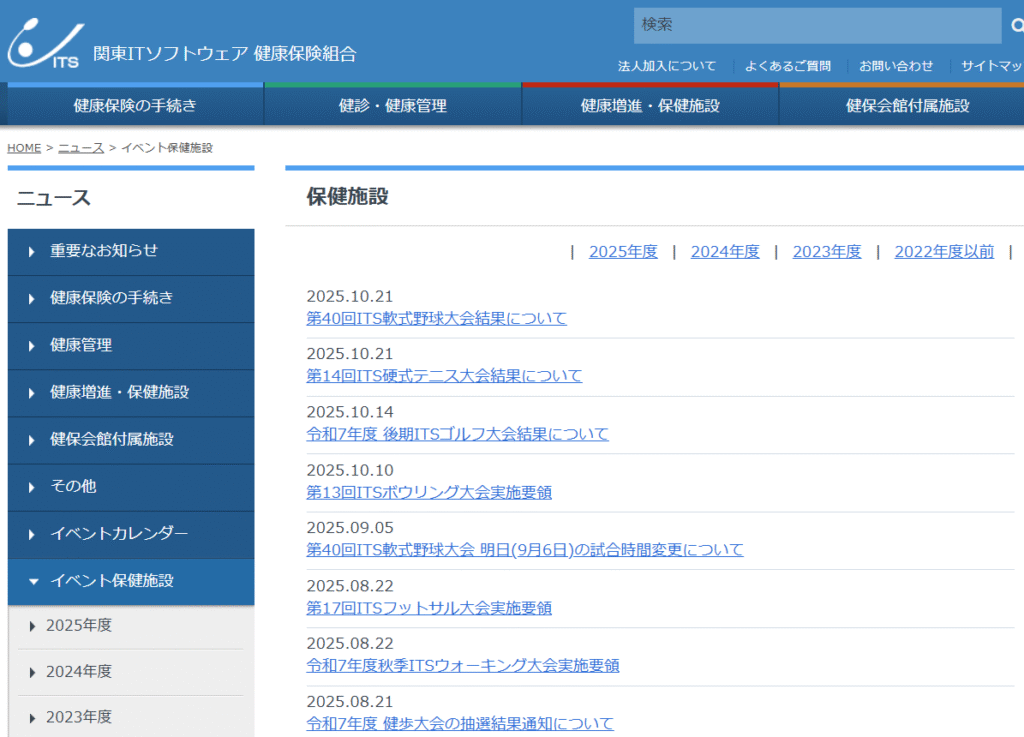This screenshot has height=737, width=1024.
Task: Open 2024年度 in sidebar submenu
Action: point(78,672)
